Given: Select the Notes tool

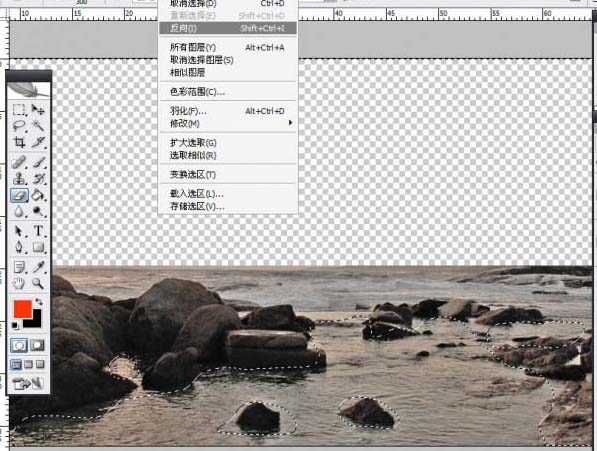Looking at the screenshot, I should pyautogui.click(x=19, y=267).
